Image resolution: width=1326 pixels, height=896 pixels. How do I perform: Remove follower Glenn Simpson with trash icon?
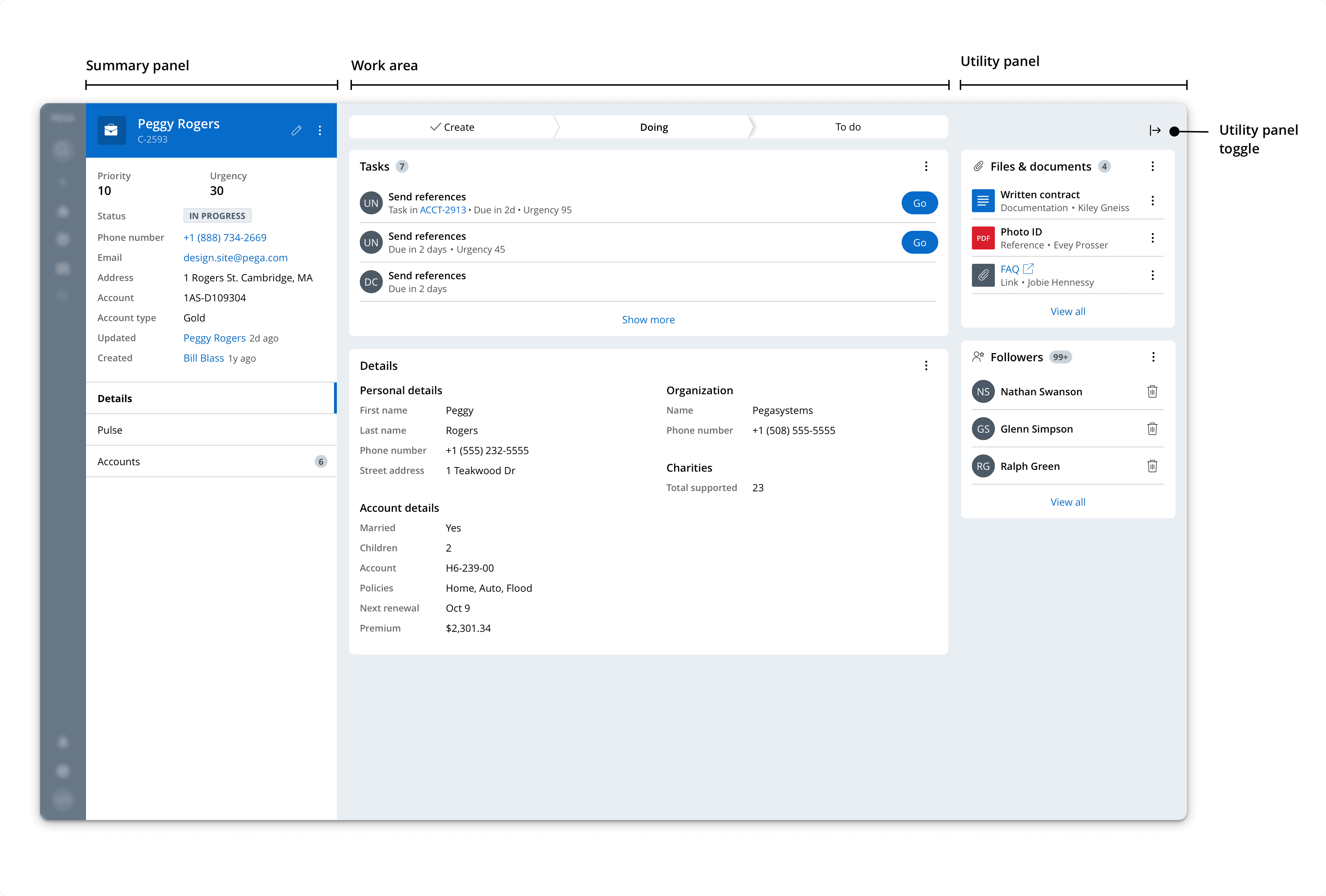tap(1152, 429)
